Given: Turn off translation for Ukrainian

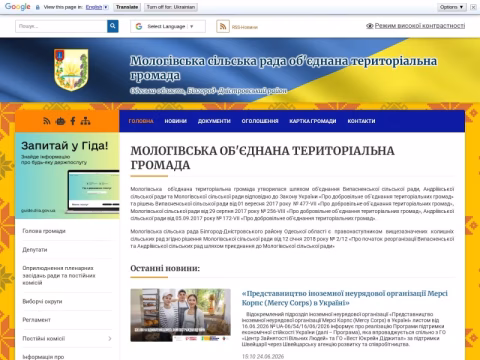Looking at the screenshot, I should (x=171, y=7).
